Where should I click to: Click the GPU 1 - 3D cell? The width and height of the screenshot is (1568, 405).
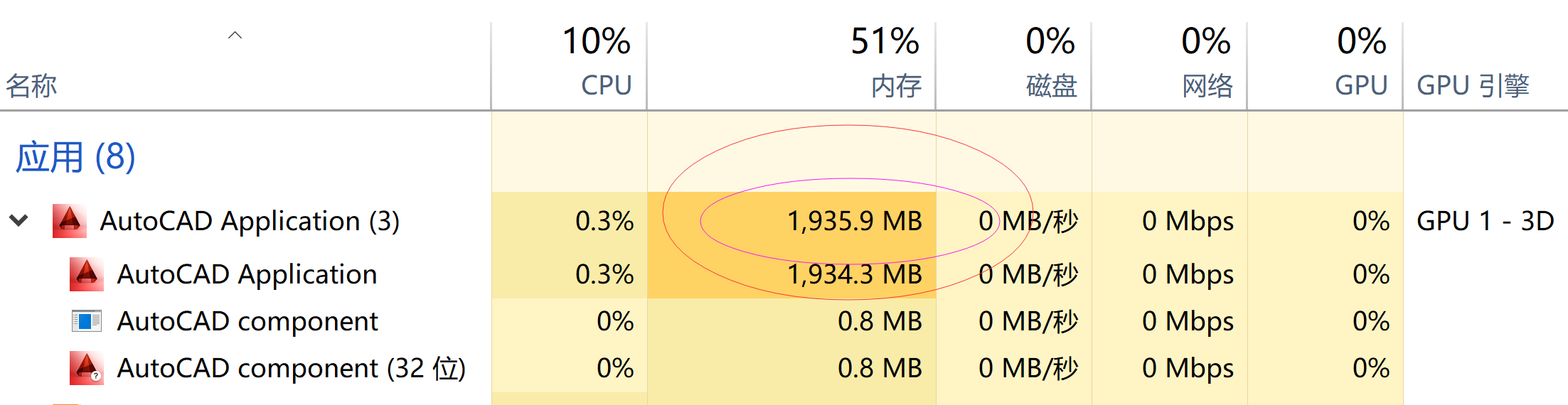(1485, 221)
